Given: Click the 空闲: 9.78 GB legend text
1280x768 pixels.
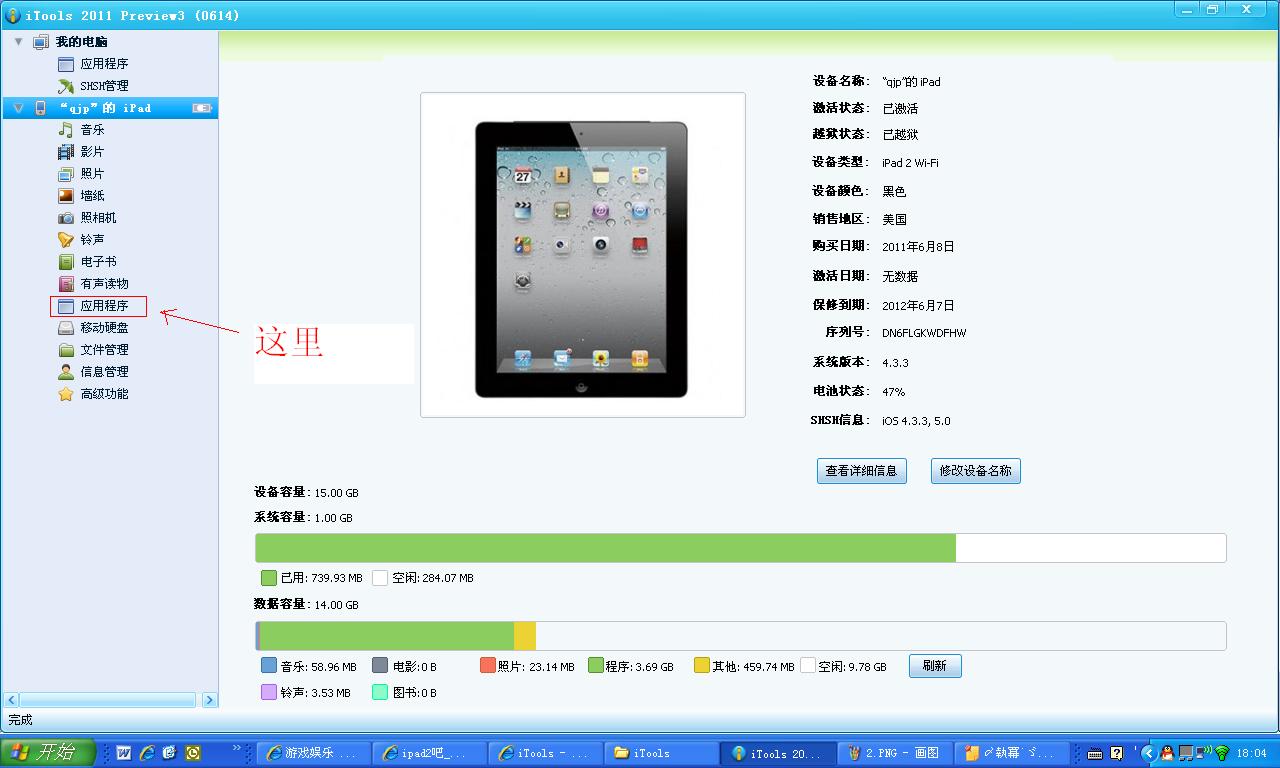Looking at the screenshot, I should click(852, 667).
